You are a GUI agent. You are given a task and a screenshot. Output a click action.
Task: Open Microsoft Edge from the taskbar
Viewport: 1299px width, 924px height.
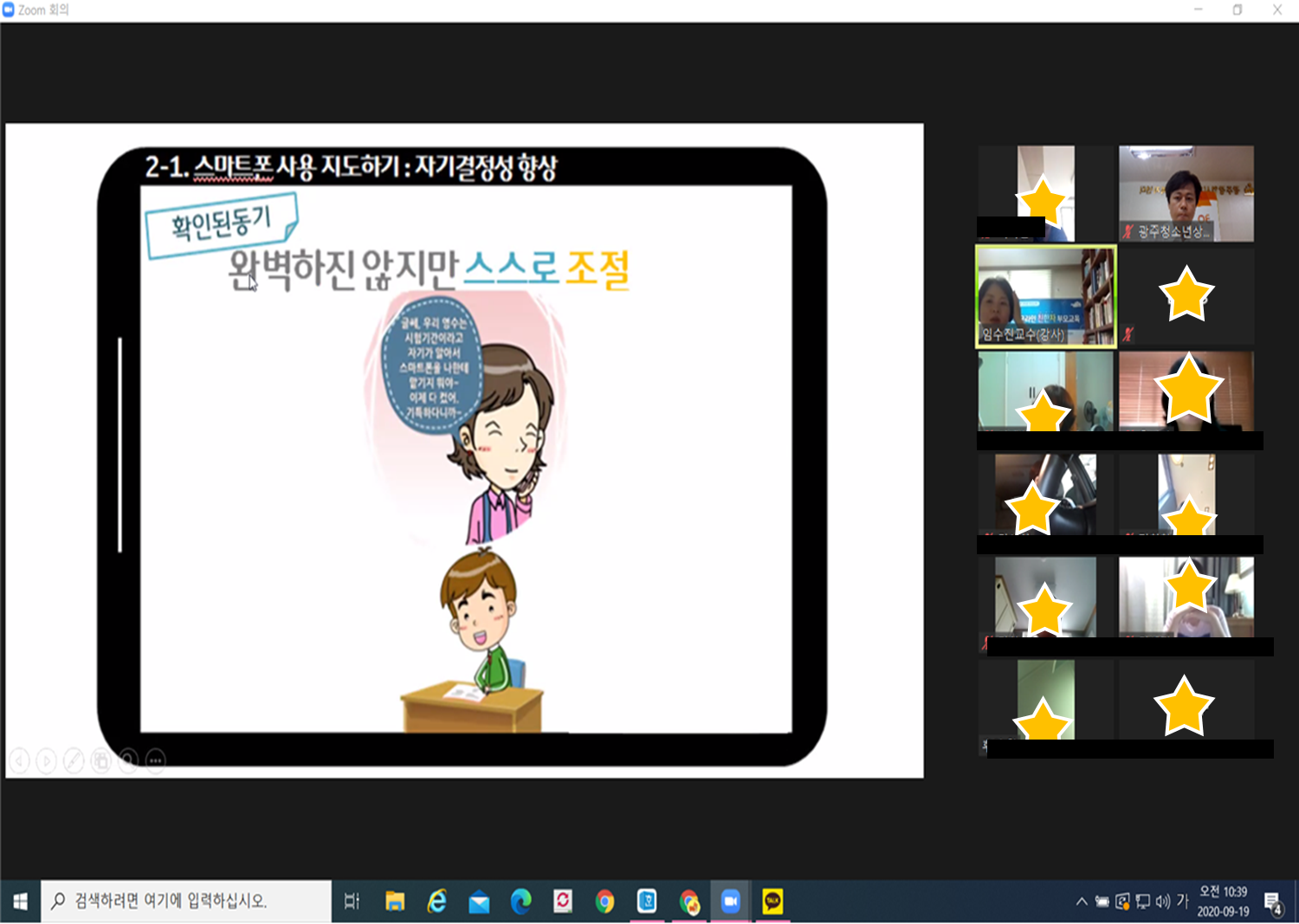point(520,901)
